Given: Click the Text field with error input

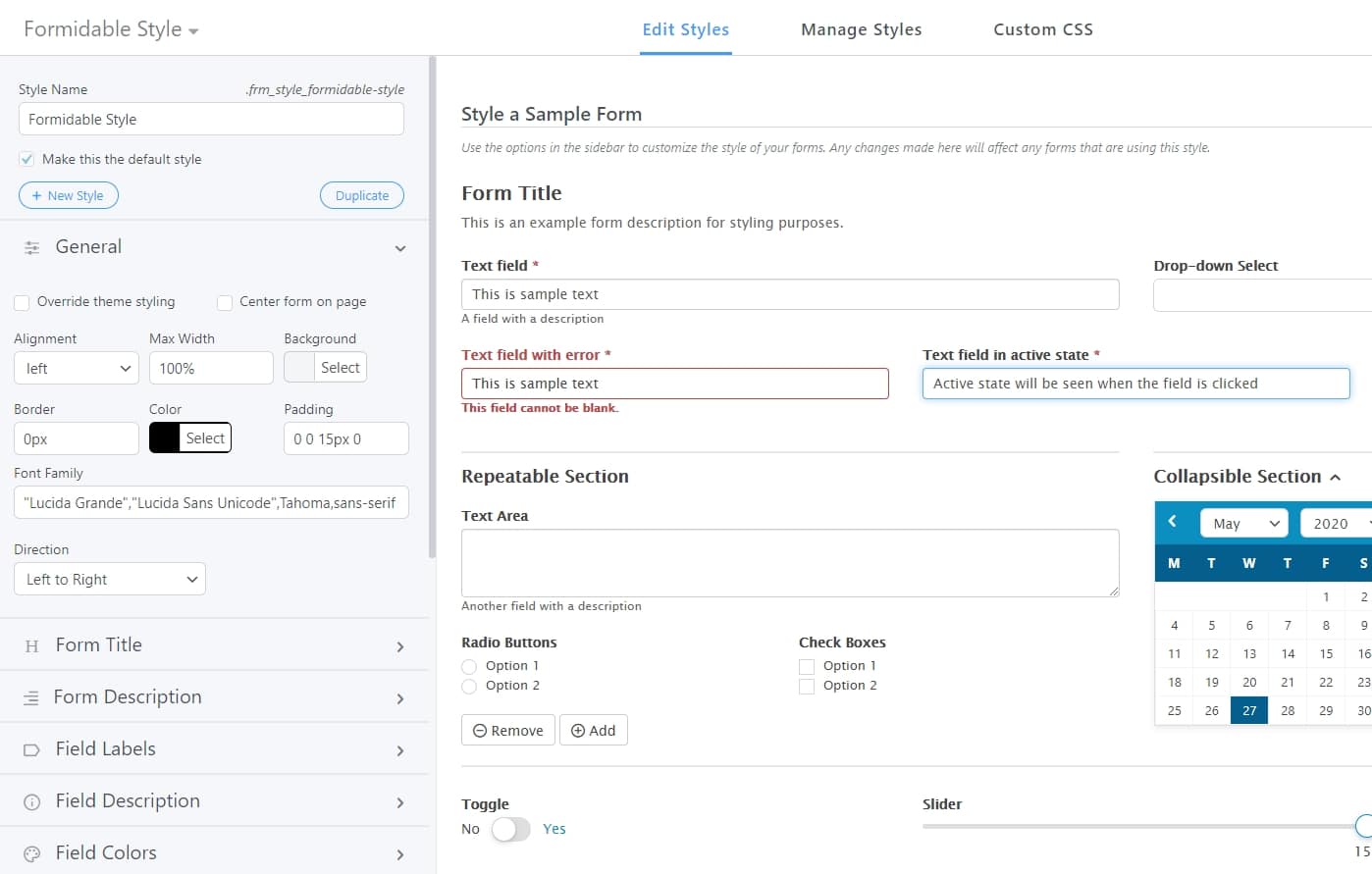Looking at the screenshot, I should pos(675,384).
